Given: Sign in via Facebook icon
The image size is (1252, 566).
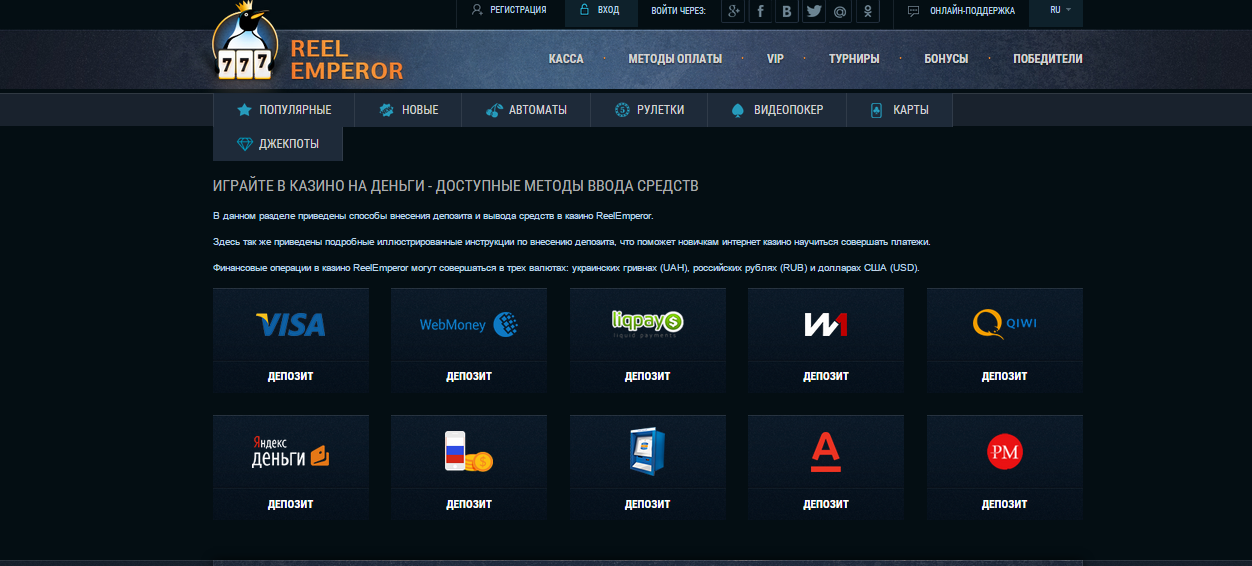Looking at the screenshot, I should (761, 11).
